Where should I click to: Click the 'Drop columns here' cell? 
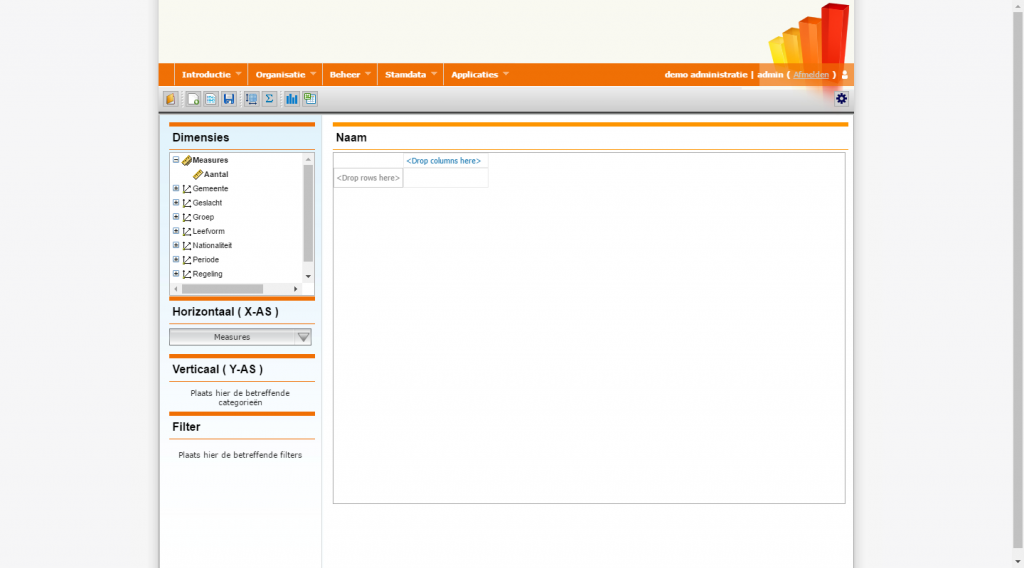[443, 160]
